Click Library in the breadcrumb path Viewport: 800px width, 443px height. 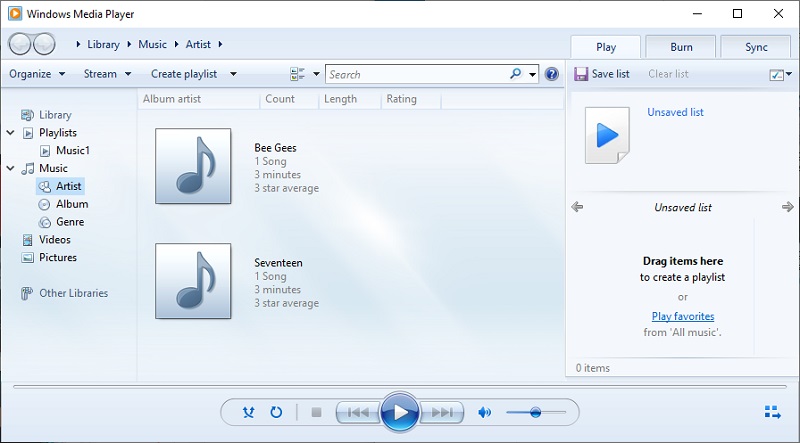(103, 44)
